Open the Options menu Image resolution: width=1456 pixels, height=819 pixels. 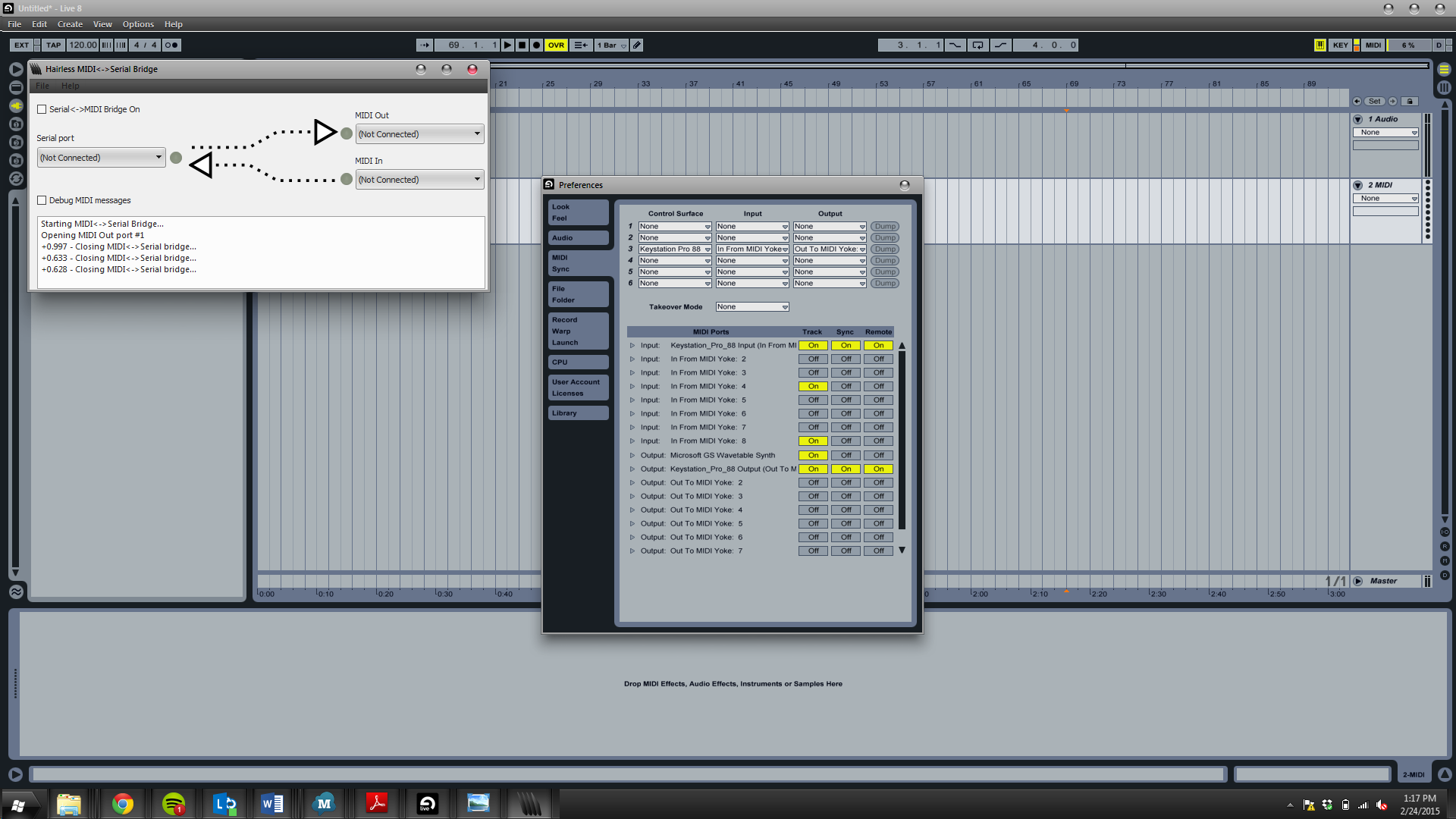[x=138, y=24]
